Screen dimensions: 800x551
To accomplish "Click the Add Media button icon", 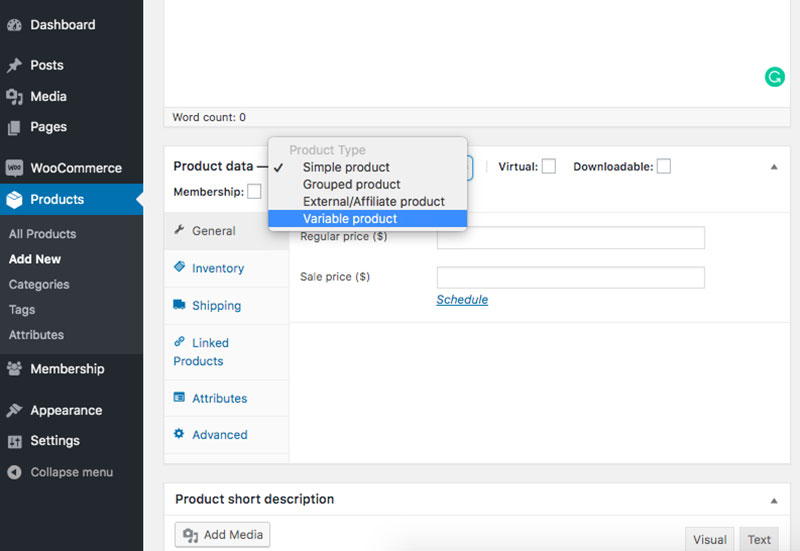I will pos(190,535).
